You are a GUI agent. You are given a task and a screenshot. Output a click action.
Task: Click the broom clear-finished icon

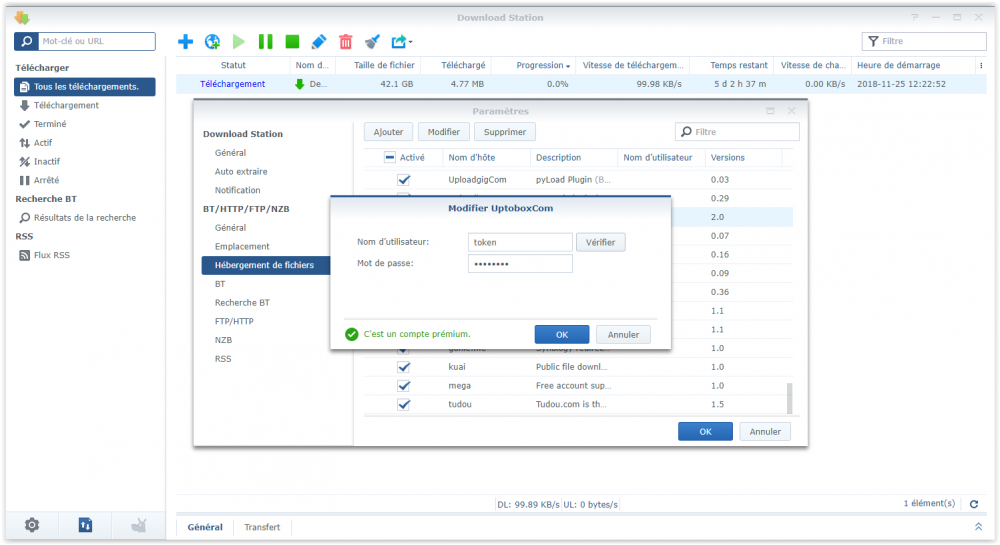(372, 41)
